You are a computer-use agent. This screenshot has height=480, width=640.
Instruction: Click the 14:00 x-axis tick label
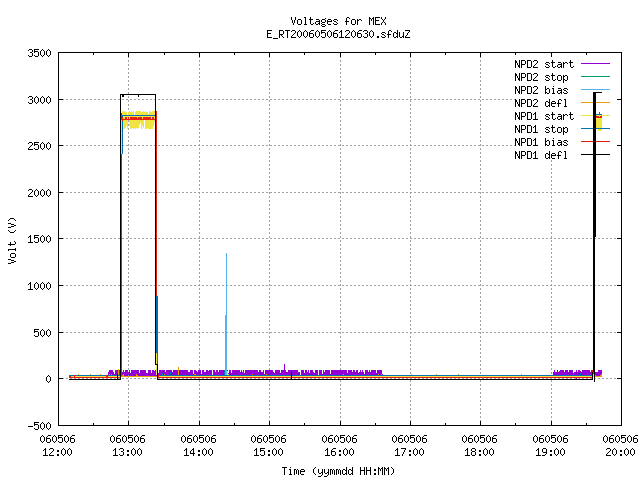click(x=198, y=452)
